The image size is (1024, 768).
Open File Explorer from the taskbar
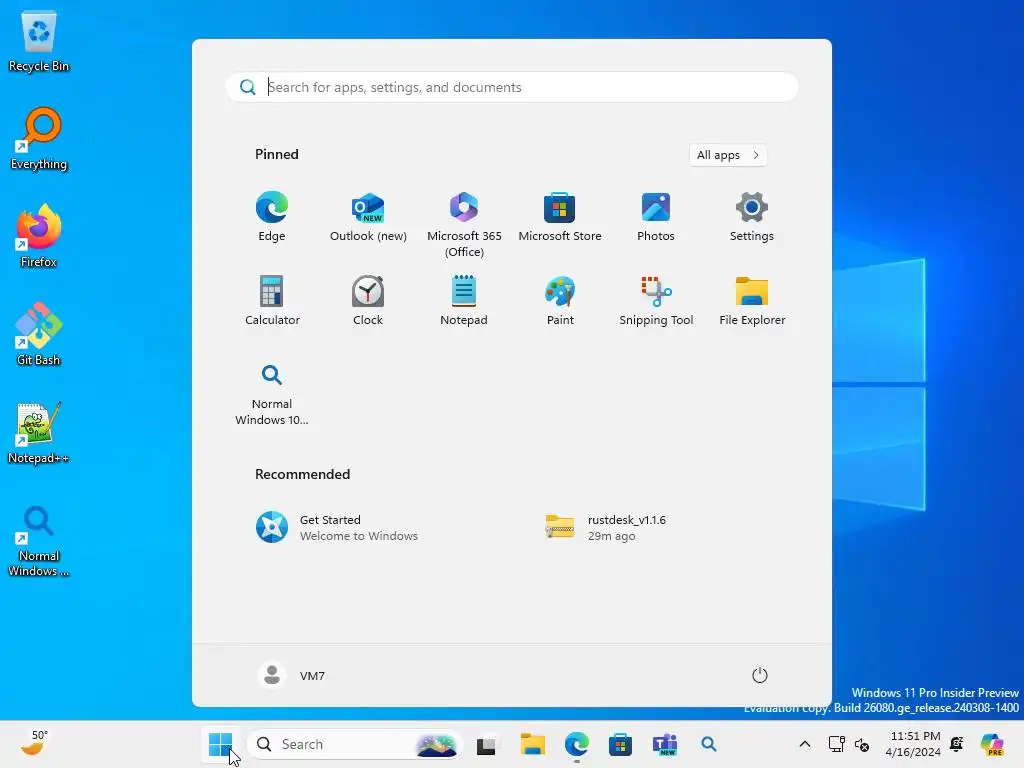(532, 744)
